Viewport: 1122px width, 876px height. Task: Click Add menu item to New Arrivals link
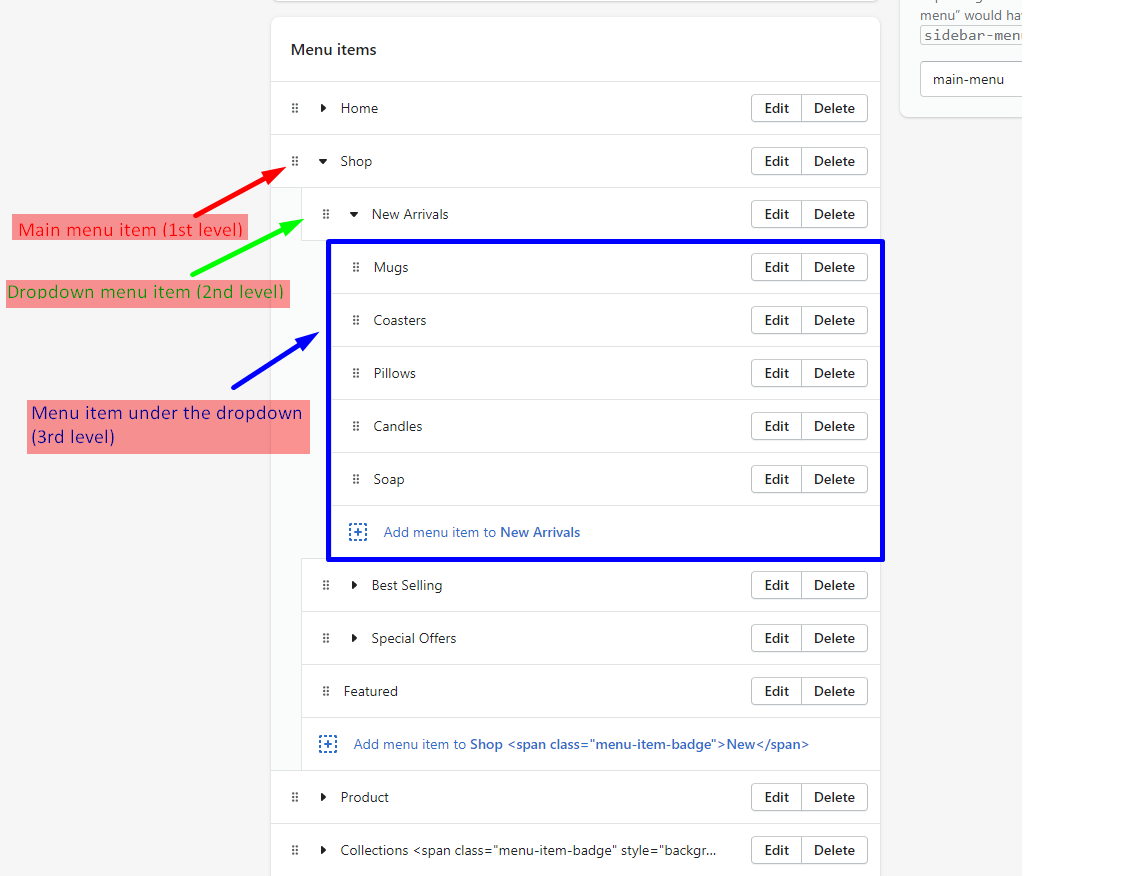tap(481, 532)
